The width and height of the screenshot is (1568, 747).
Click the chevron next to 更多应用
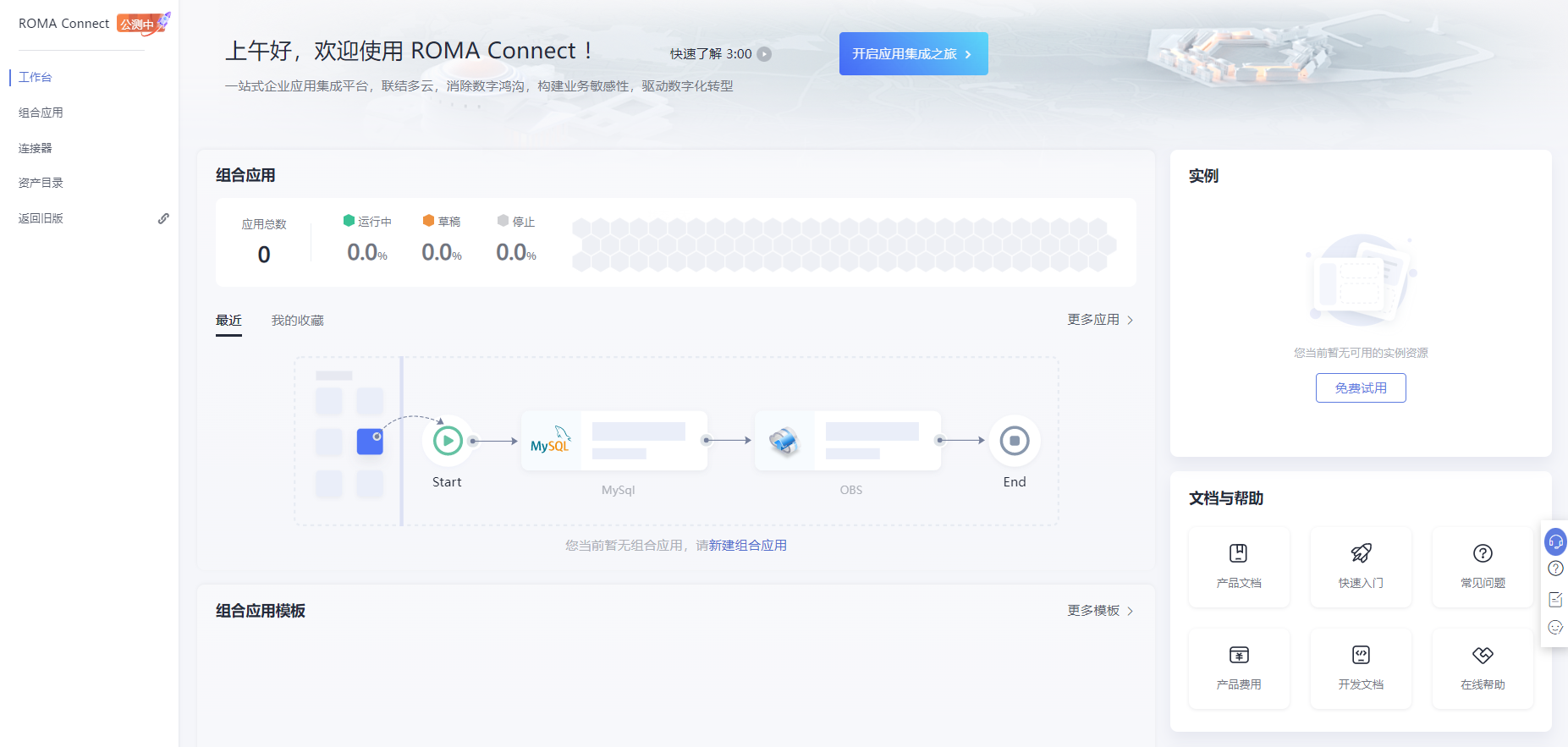1130,320
